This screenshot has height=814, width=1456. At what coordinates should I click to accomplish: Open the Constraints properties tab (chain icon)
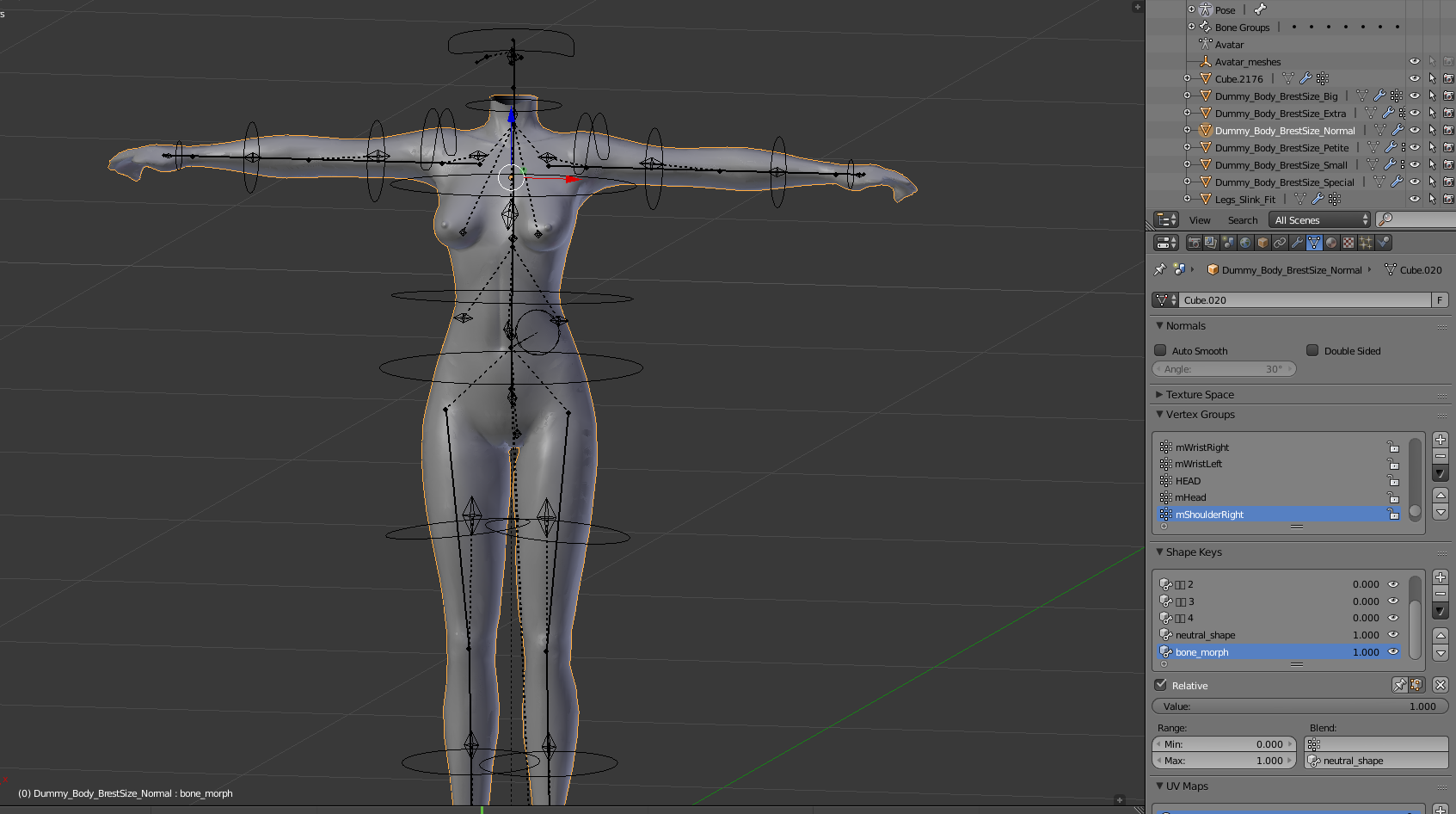coord(1280,243)
